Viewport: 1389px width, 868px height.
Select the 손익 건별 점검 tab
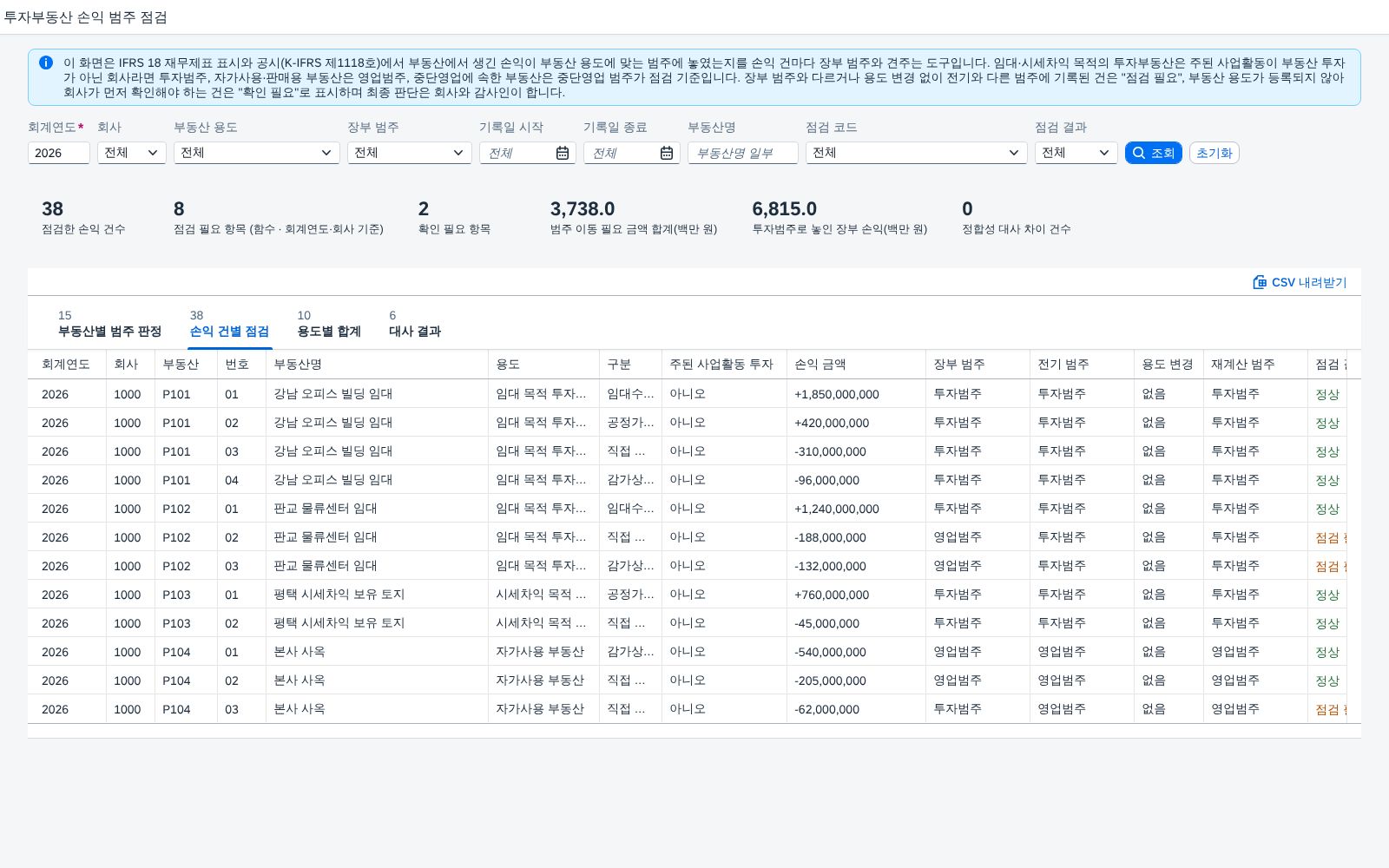(229, 324)
